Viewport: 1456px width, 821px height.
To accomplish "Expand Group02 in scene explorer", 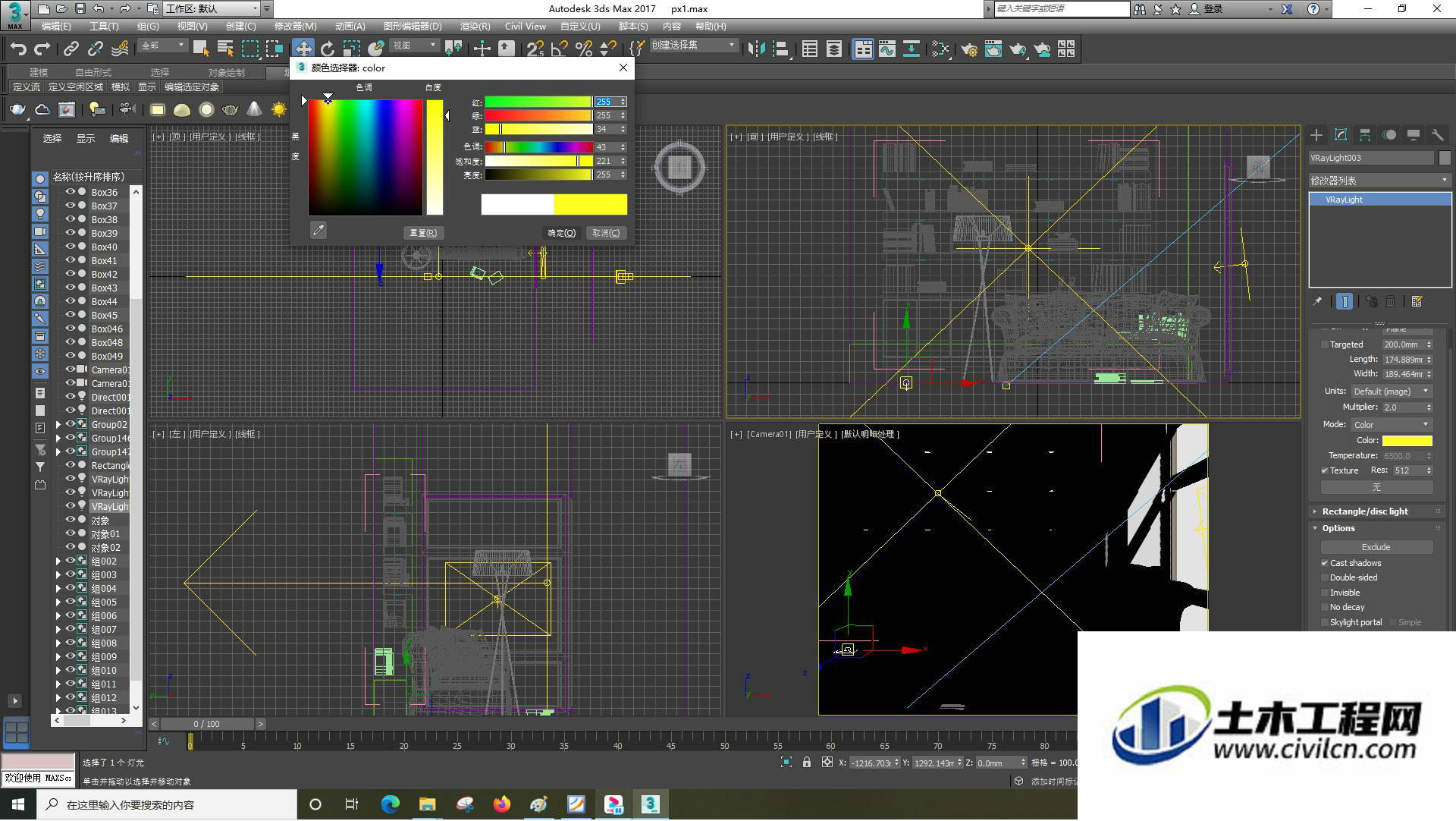I will [x=58, y=425].
